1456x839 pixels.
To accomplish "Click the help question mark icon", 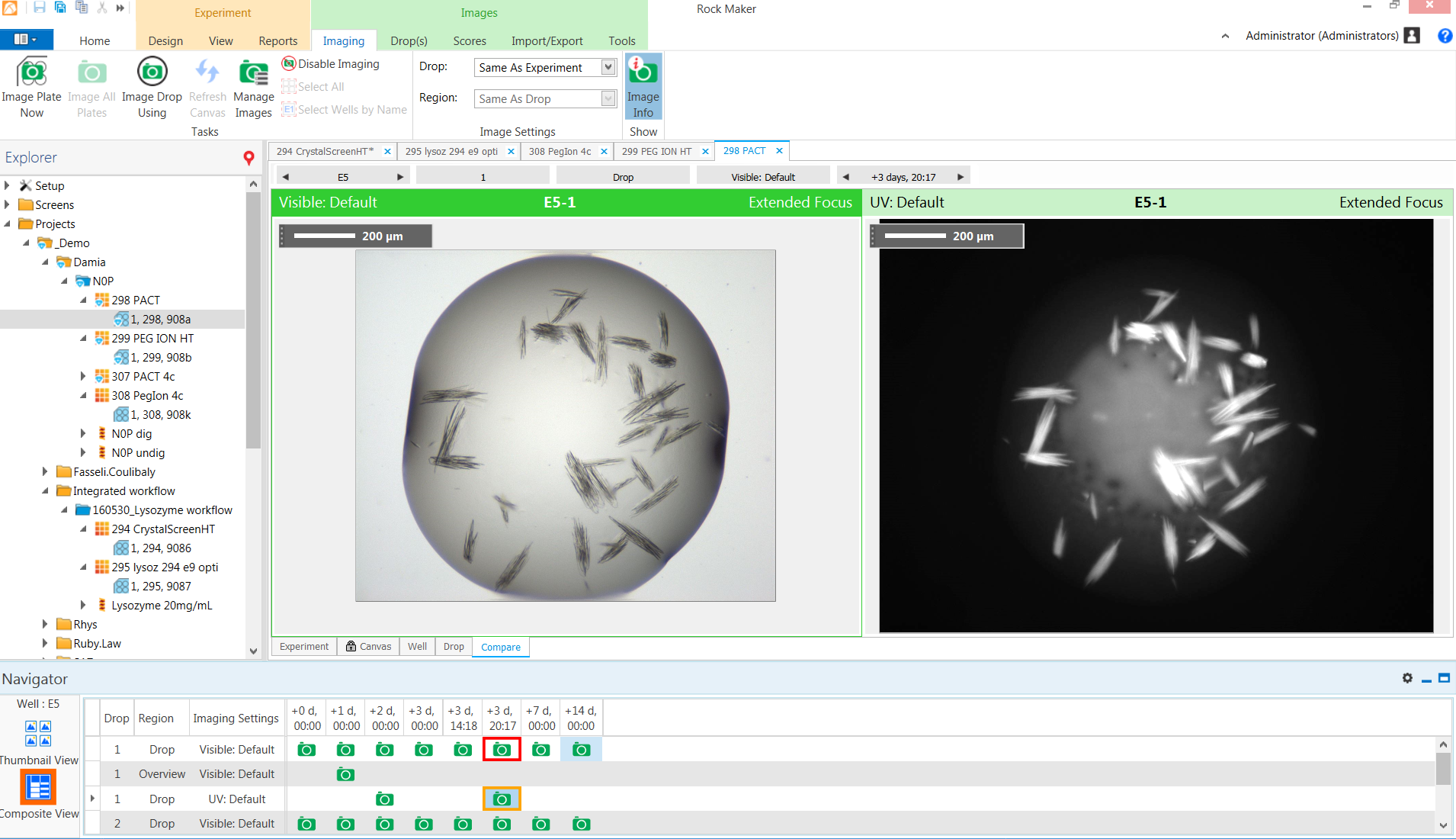I will coord(1445,36).
